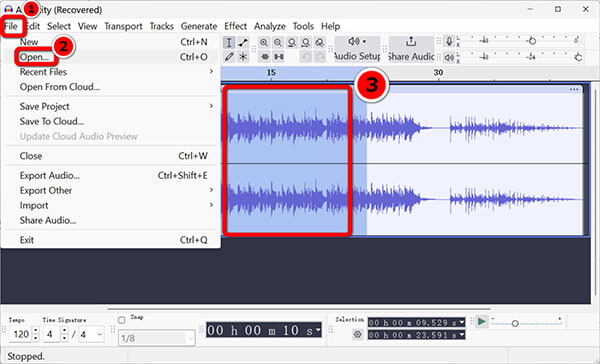Adjust the recording level slider knob
The width and height of the screenshot is (600, 364).
tap(532, 41)
